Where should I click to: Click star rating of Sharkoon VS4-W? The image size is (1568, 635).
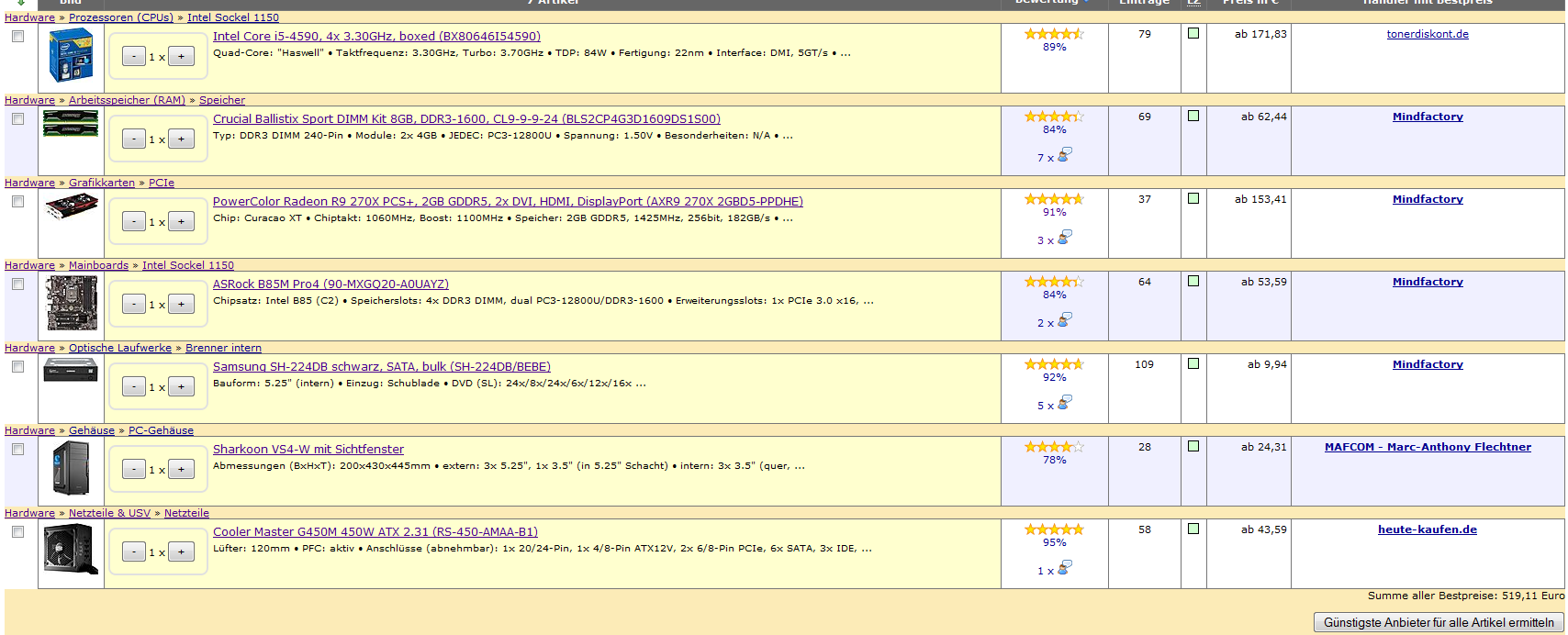coord(1054,447)
